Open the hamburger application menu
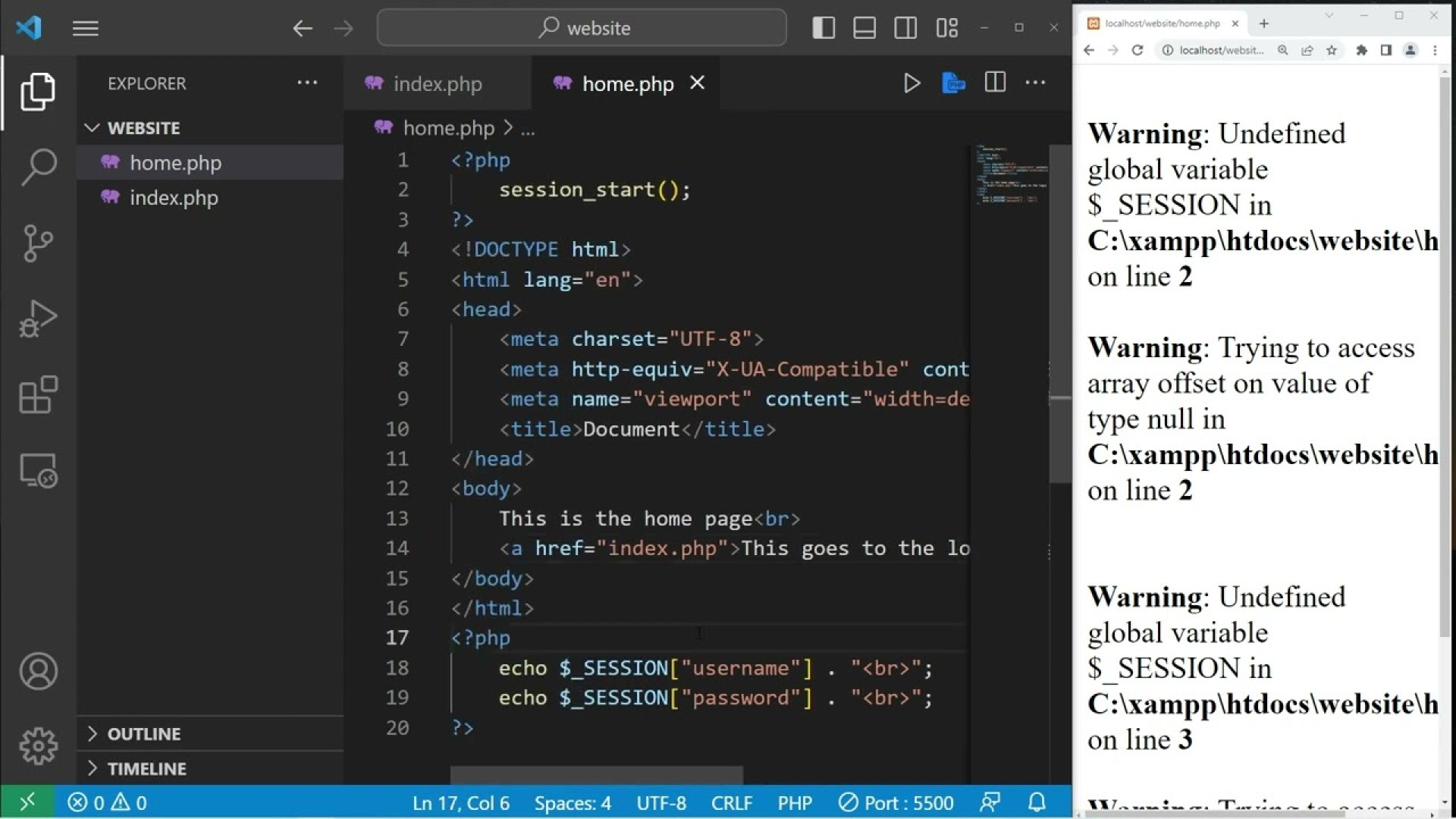 (x=86, y=29)
